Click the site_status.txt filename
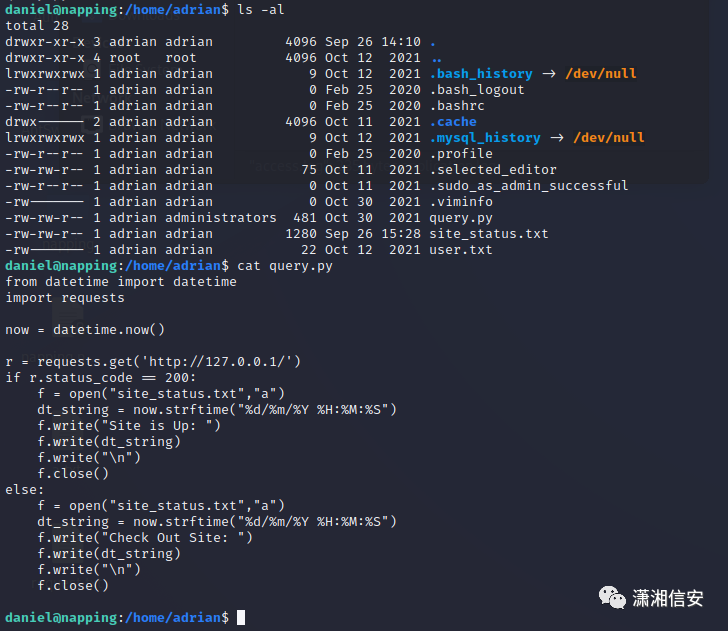This screenshot has width=728, height=631. (488, 234)
